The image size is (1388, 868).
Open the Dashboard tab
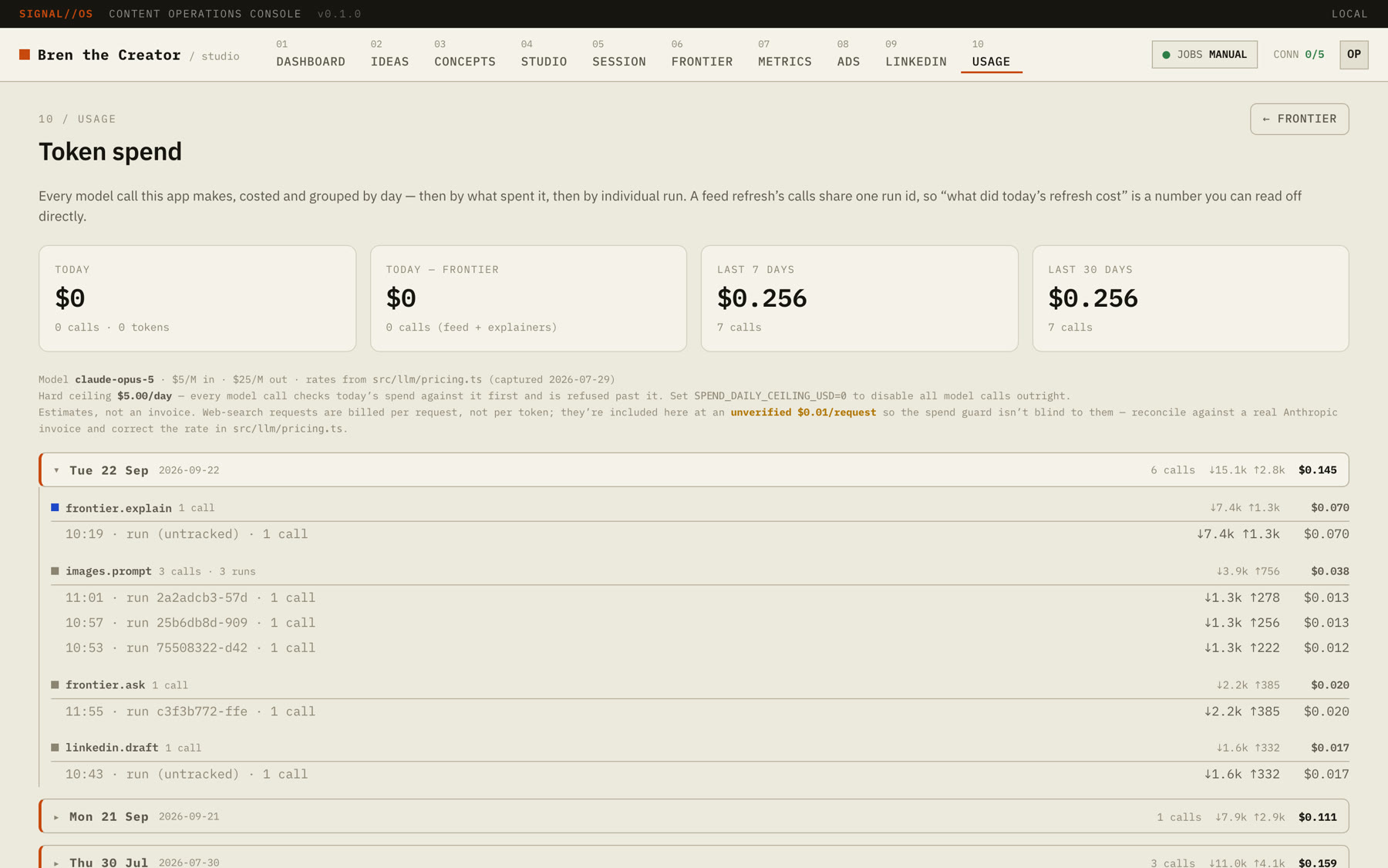[311, 54]
